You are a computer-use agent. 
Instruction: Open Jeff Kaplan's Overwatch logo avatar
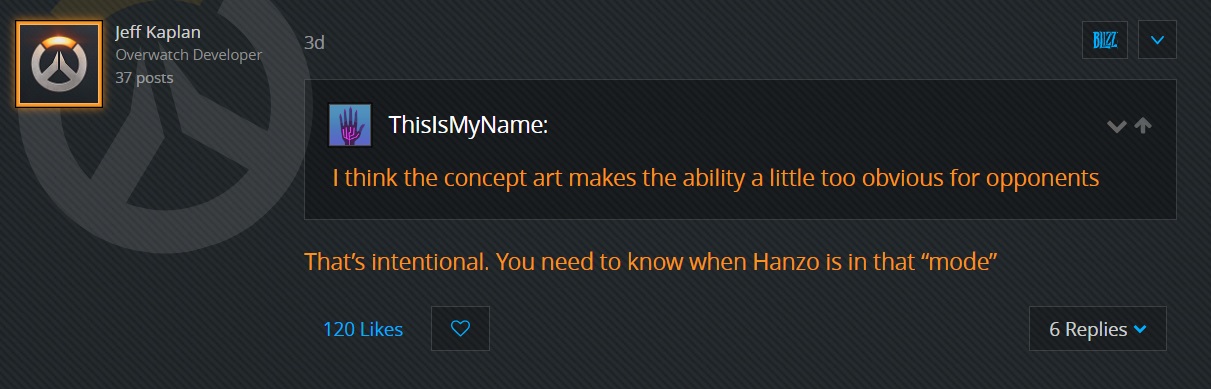click(x=59, y=65)
